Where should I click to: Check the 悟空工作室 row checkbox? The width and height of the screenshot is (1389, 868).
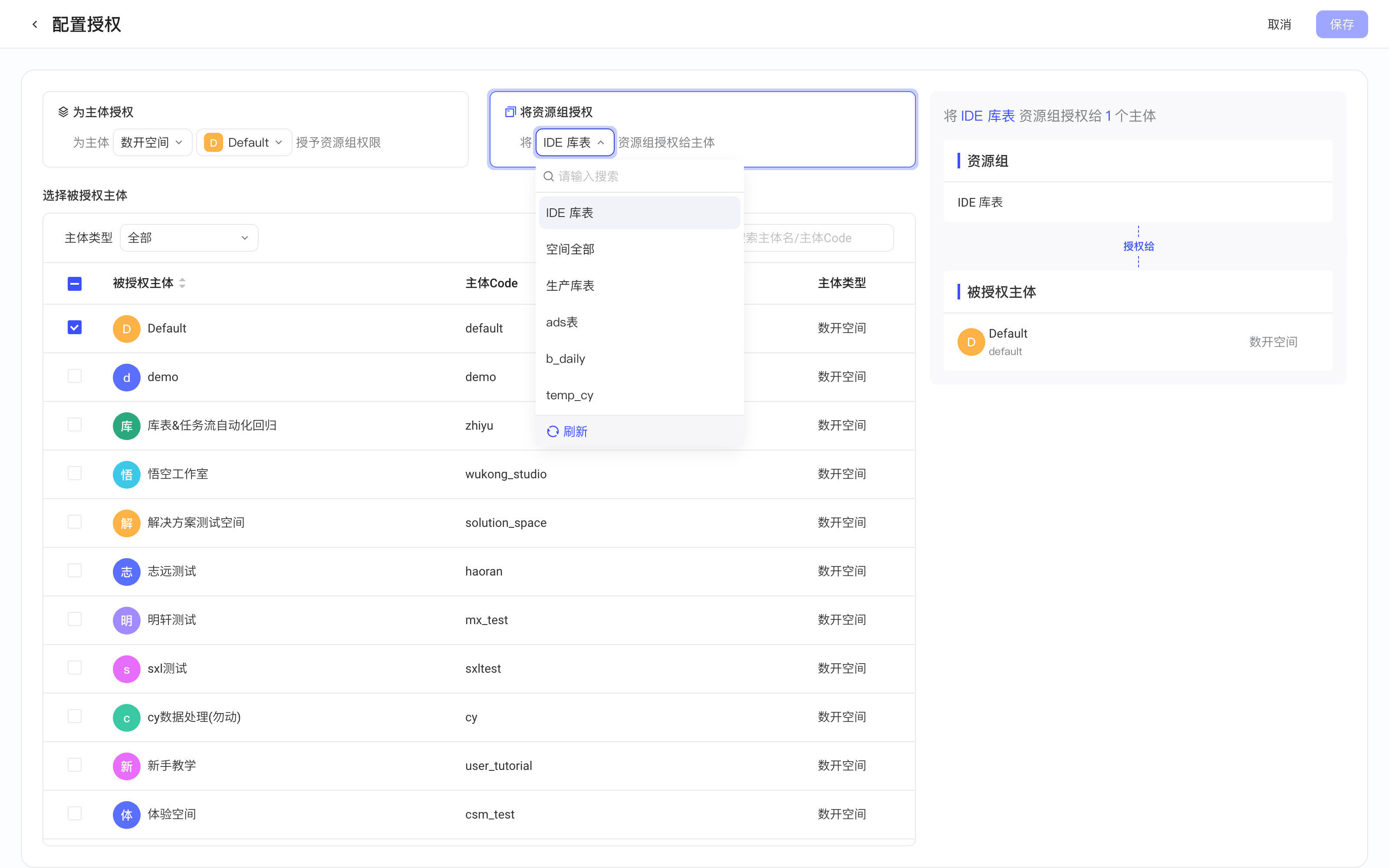(x=75, y=473)
